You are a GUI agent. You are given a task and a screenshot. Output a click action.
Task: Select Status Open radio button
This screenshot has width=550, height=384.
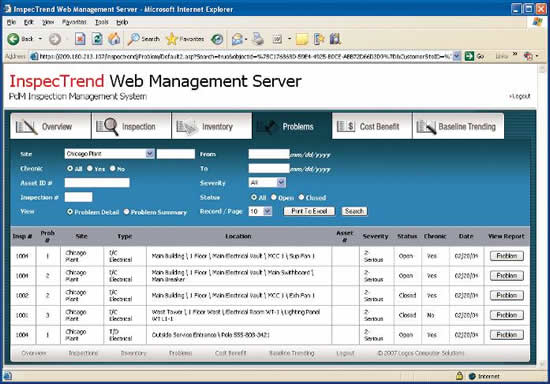(x=274, y=197)
